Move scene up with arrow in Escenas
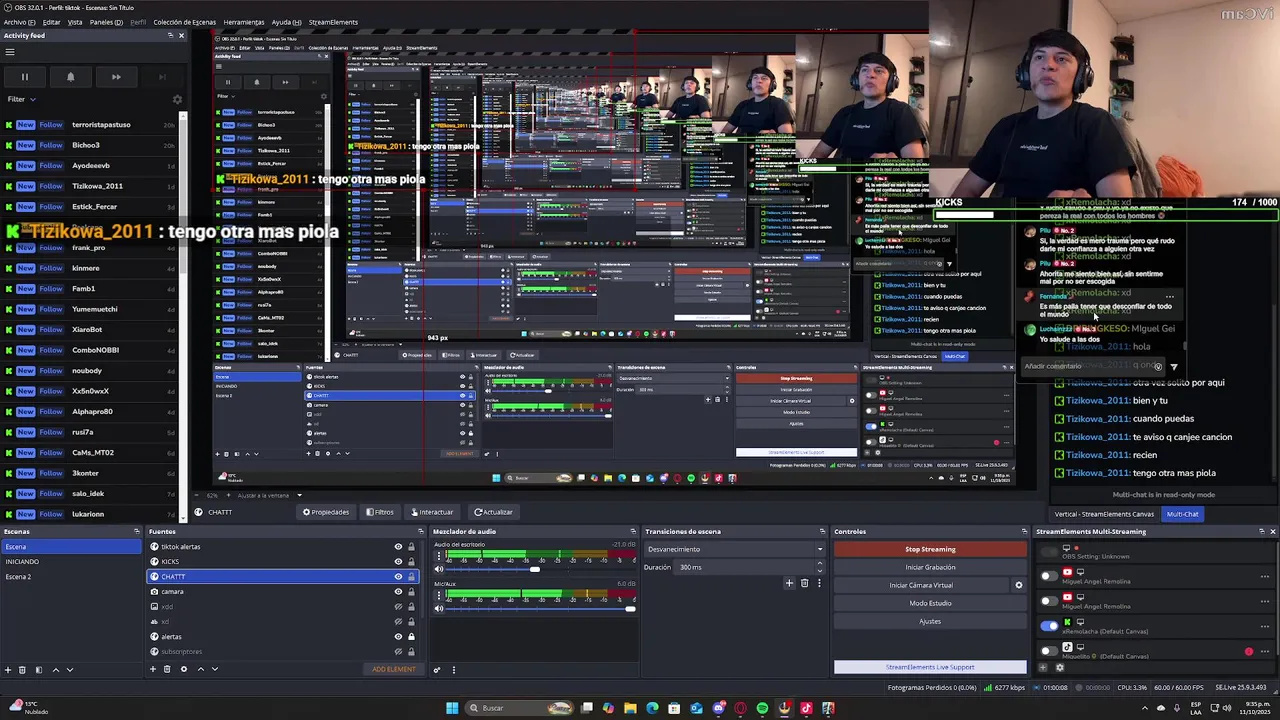The image size is (1280, 720). pyautogui.click(x=55, y=669)
